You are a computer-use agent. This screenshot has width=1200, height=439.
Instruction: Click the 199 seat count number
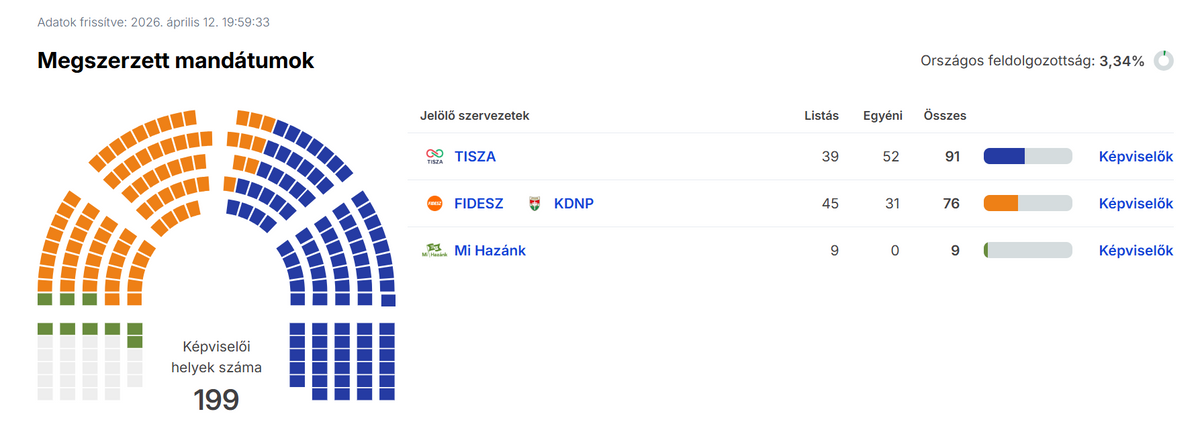point(215,401)
